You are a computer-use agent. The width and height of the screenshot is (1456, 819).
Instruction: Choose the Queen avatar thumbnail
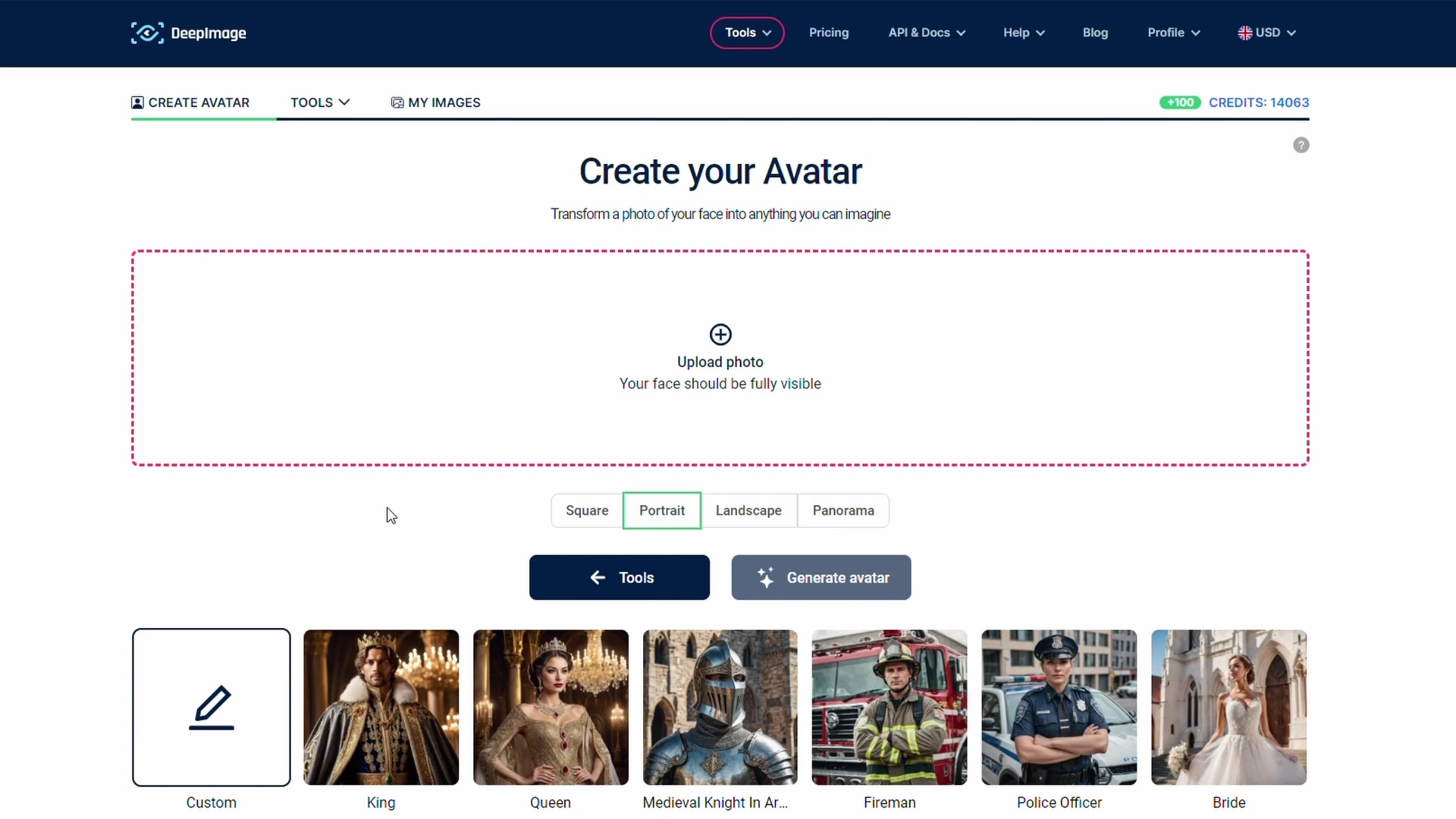point(551,708)
